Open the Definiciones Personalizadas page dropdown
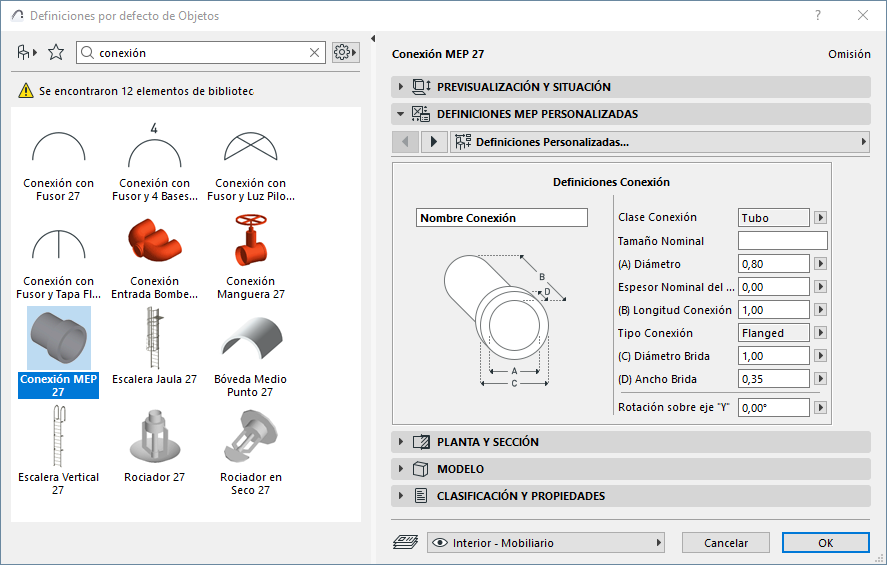The height and width of the screenshot is (565, 887). point(660,141)
